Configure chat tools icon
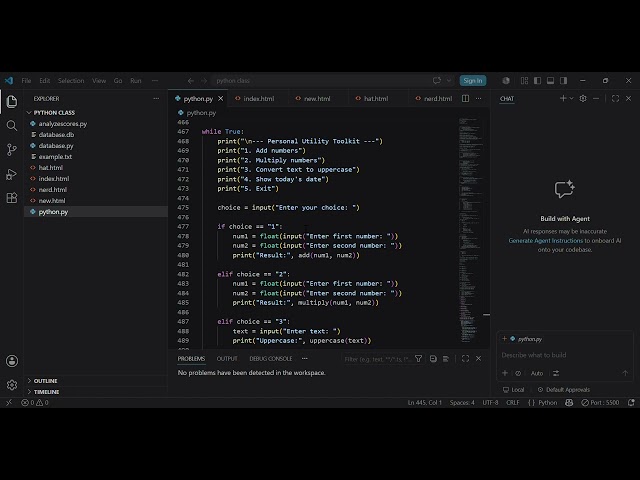Image resolution: width=640 pixels, height=480 pixels. point(556,373)
